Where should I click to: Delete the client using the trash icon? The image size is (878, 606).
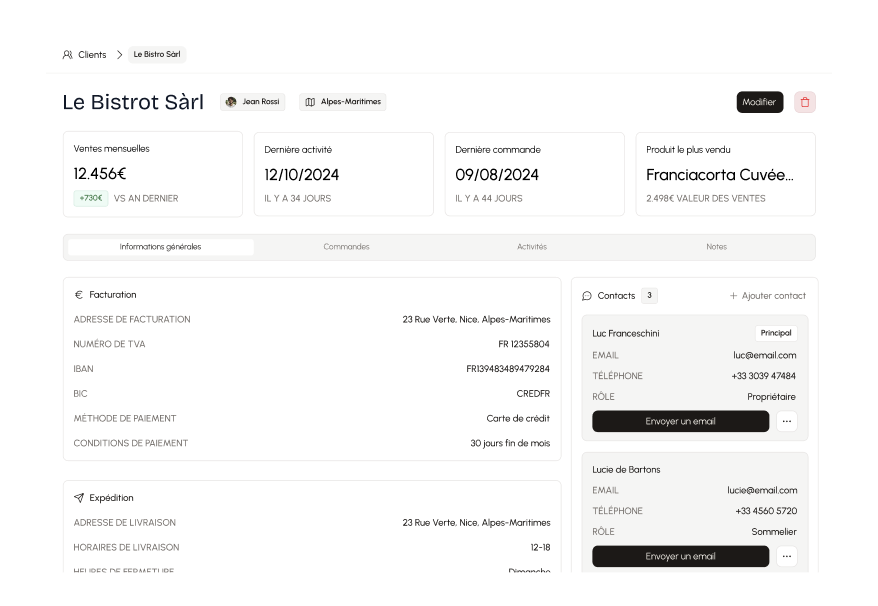pyautogui.click(x=805, y=102)
